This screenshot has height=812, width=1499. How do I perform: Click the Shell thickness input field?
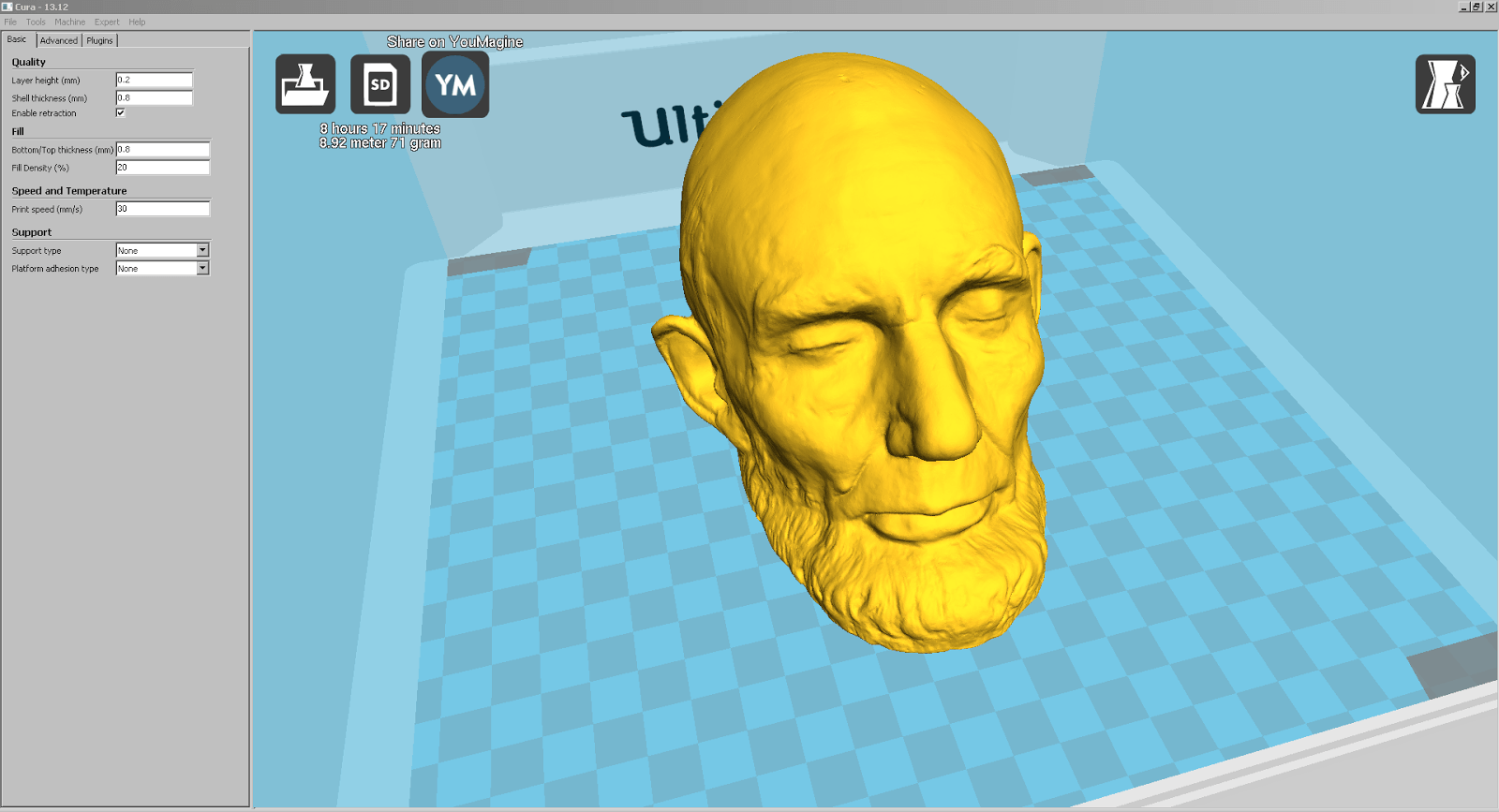coord(154,97)
